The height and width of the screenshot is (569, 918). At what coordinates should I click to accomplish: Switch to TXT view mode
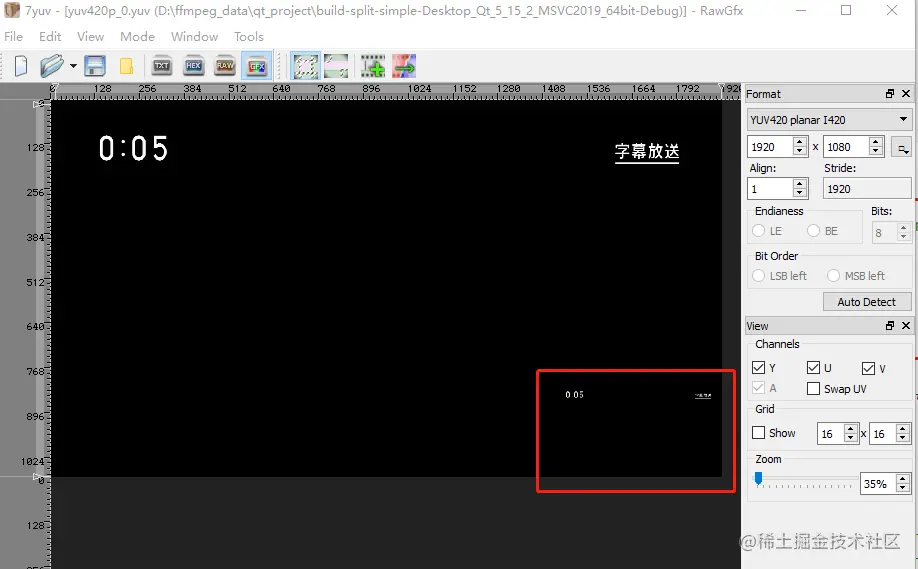pyautogui.click(x=162, y=66)
